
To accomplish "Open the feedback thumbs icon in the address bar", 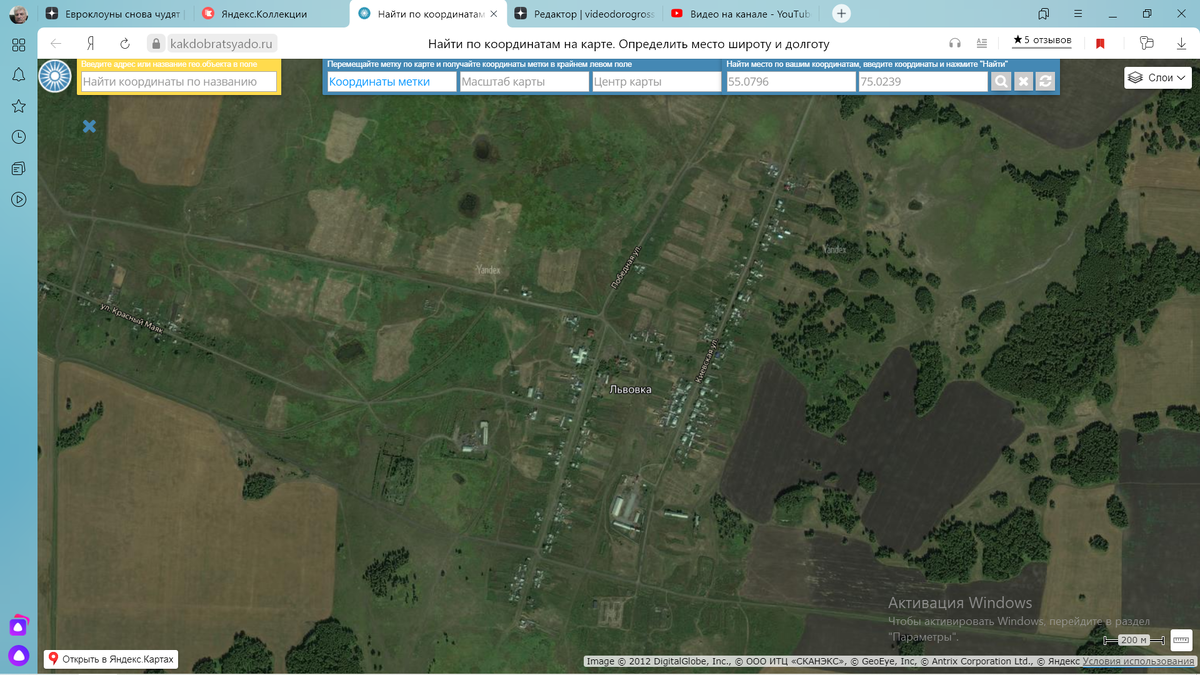I will 1147,44.
